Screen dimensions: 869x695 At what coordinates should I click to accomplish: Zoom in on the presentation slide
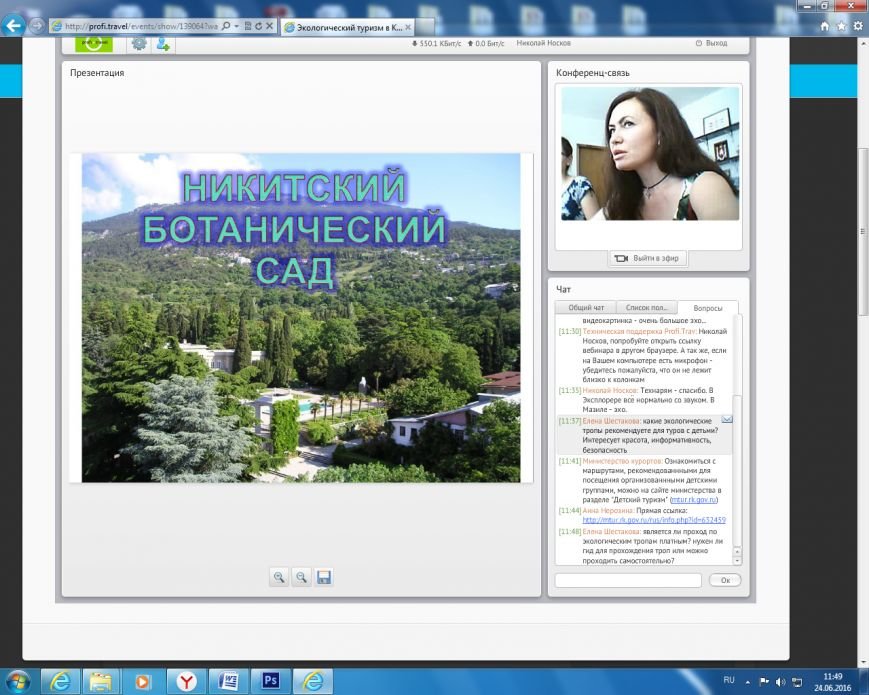(x=279, y=577)
